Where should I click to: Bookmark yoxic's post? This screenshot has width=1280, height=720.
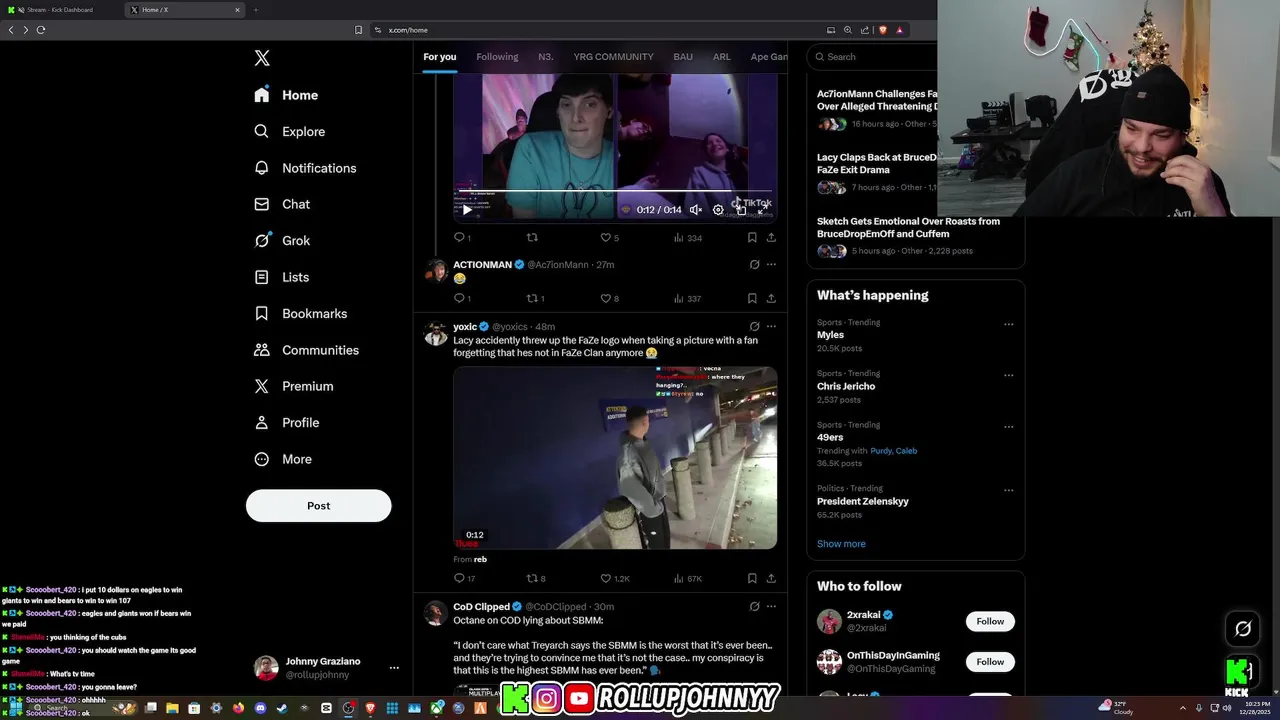pos(752,578)
